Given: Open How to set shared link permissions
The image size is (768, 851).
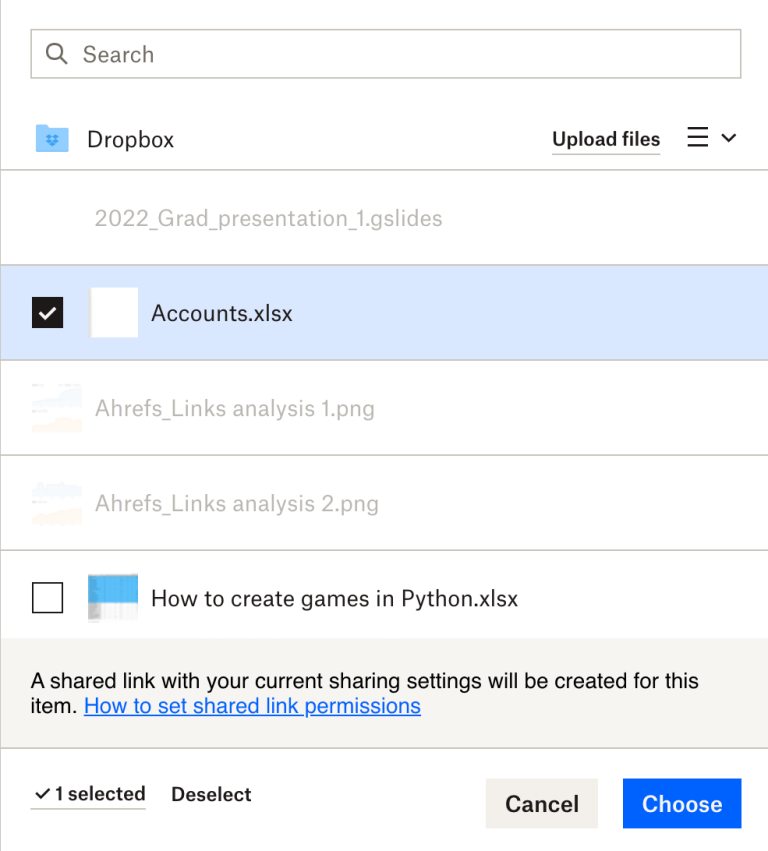Looking at the screenshot, I should click(x=252, y=706).
